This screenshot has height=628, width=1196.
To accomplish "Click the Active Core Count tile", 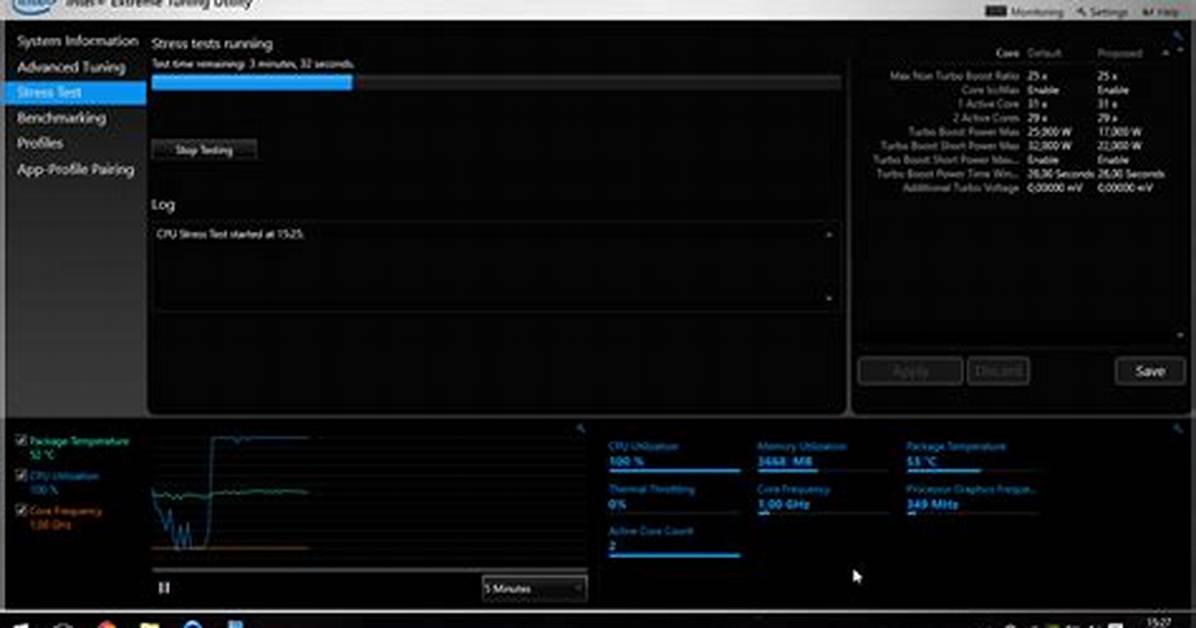I will [674, 540].
